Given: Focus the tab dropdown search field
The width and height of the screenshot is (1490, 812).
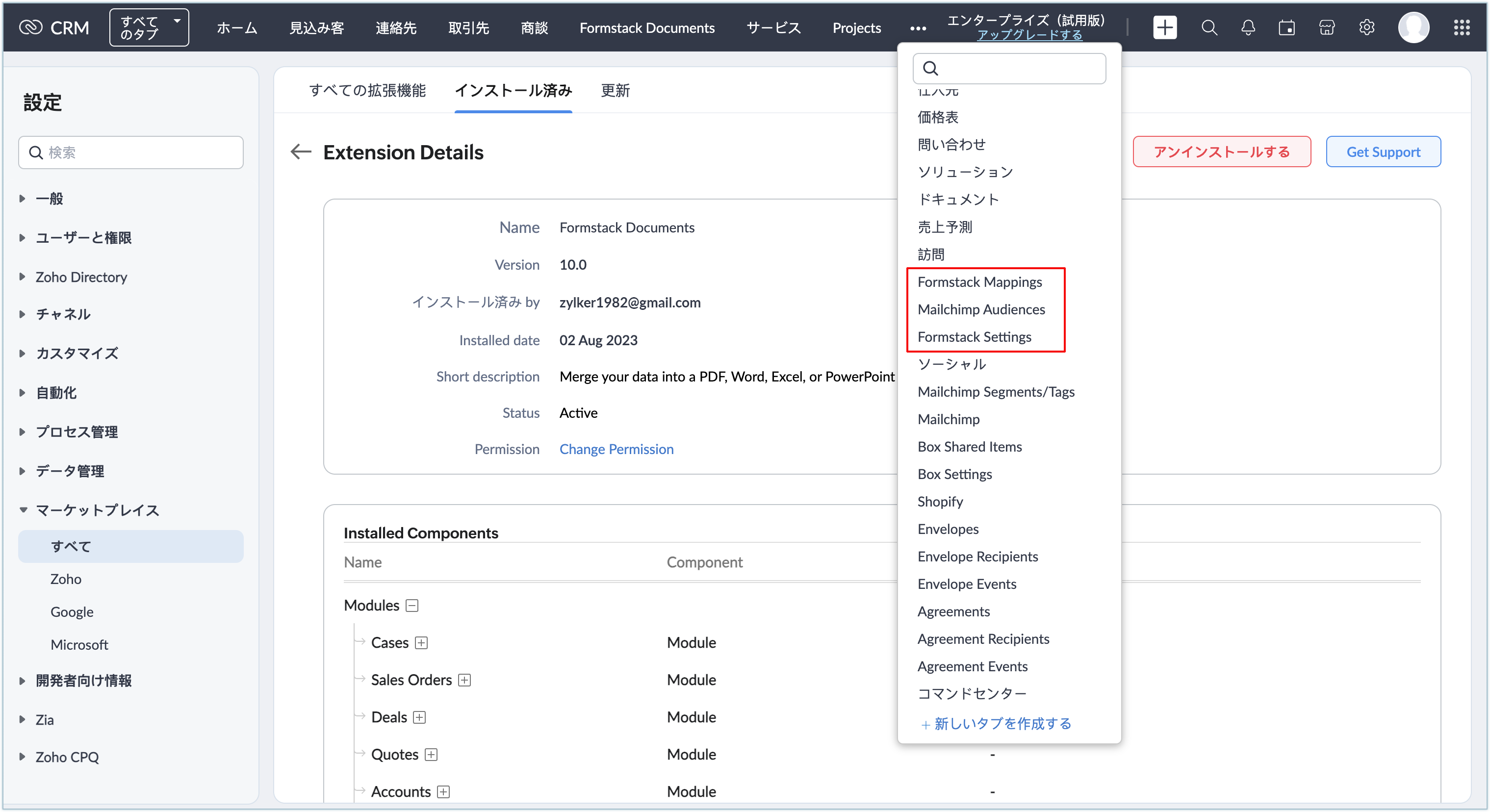Looking at the screenshot, I should tap(1009, 68).
